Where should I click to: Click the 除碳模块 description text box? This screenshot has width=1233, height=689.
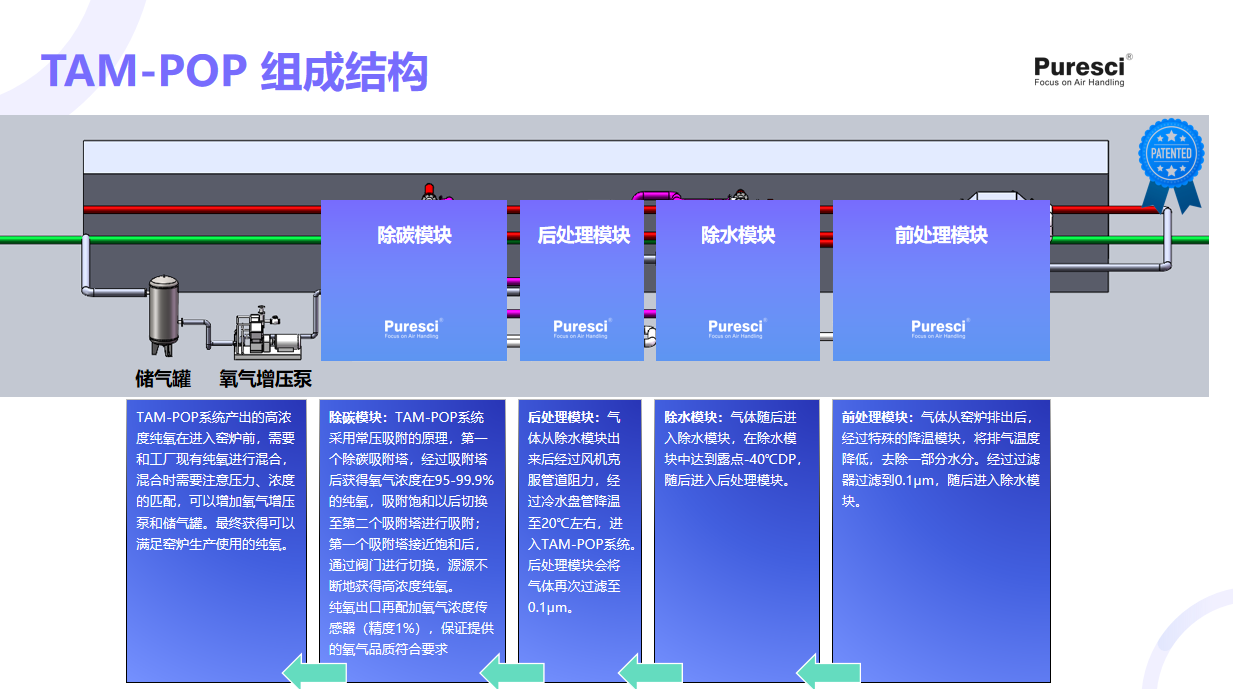(412, 541)
